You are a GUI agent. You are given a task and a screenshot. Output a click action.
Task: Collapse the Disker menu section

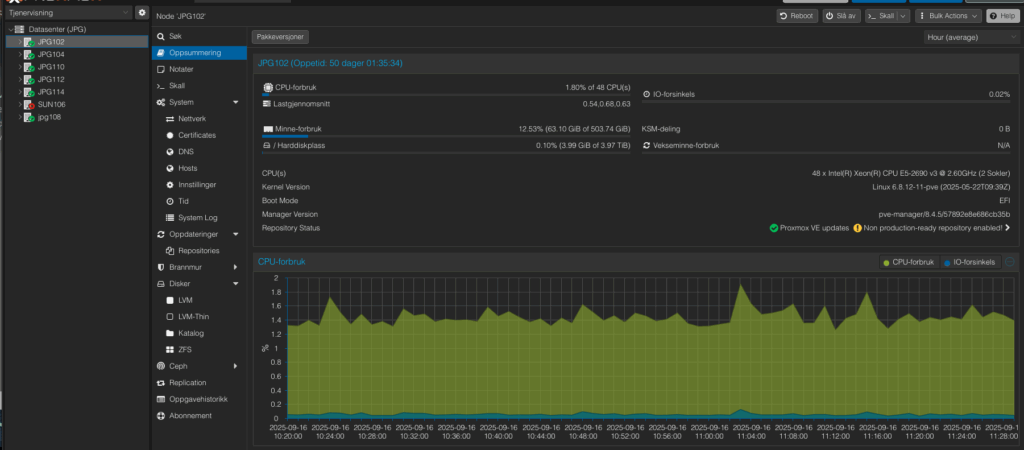(235, 284)
